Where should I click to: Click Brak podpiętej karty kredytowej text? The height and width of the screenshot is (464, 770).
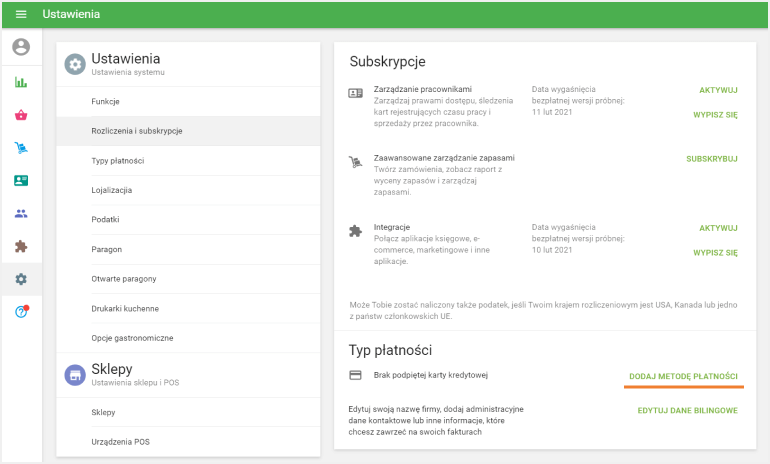[431, 375]
